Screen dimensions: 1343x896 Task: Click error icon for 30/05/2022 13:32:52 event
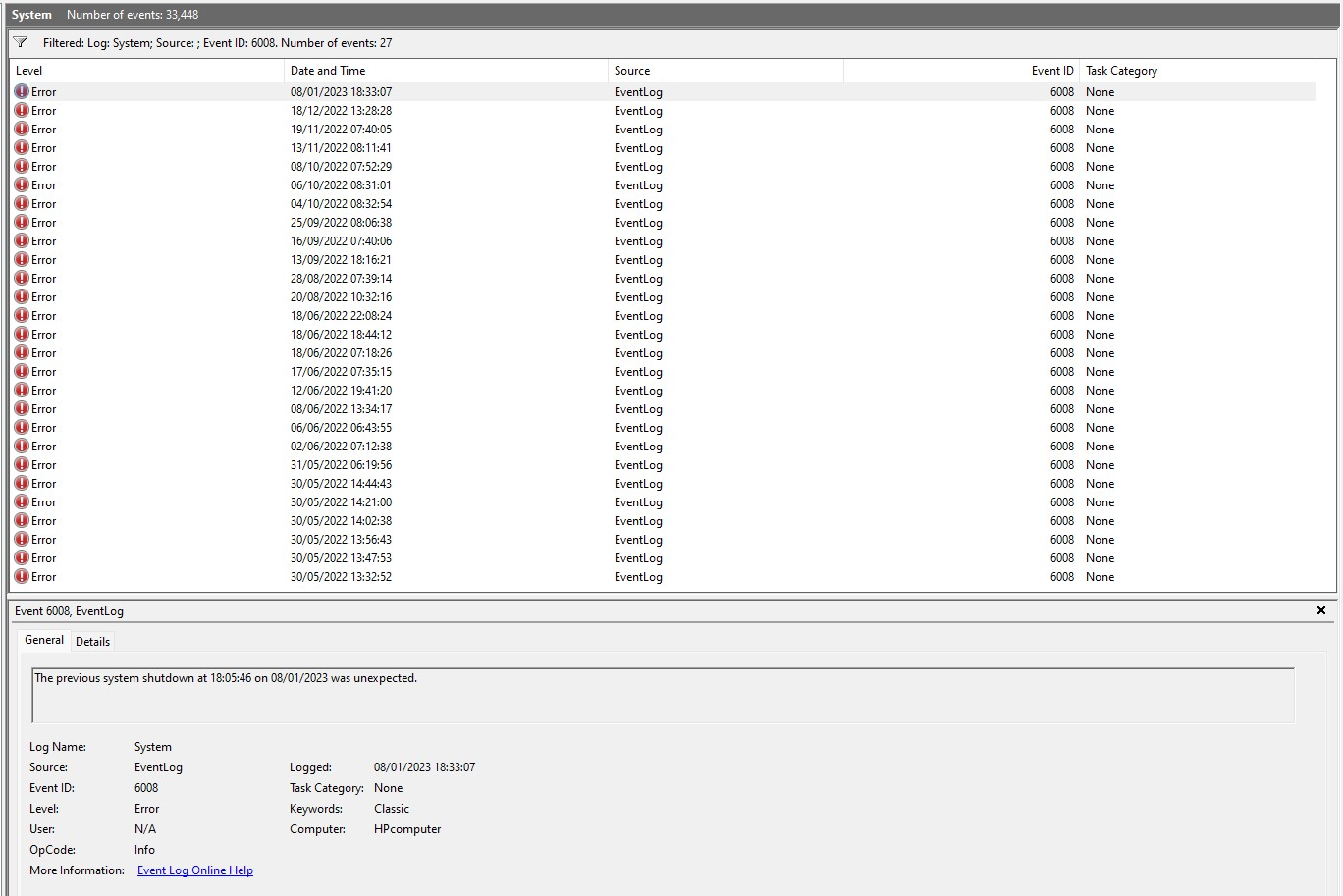click(x=22, y=576)
